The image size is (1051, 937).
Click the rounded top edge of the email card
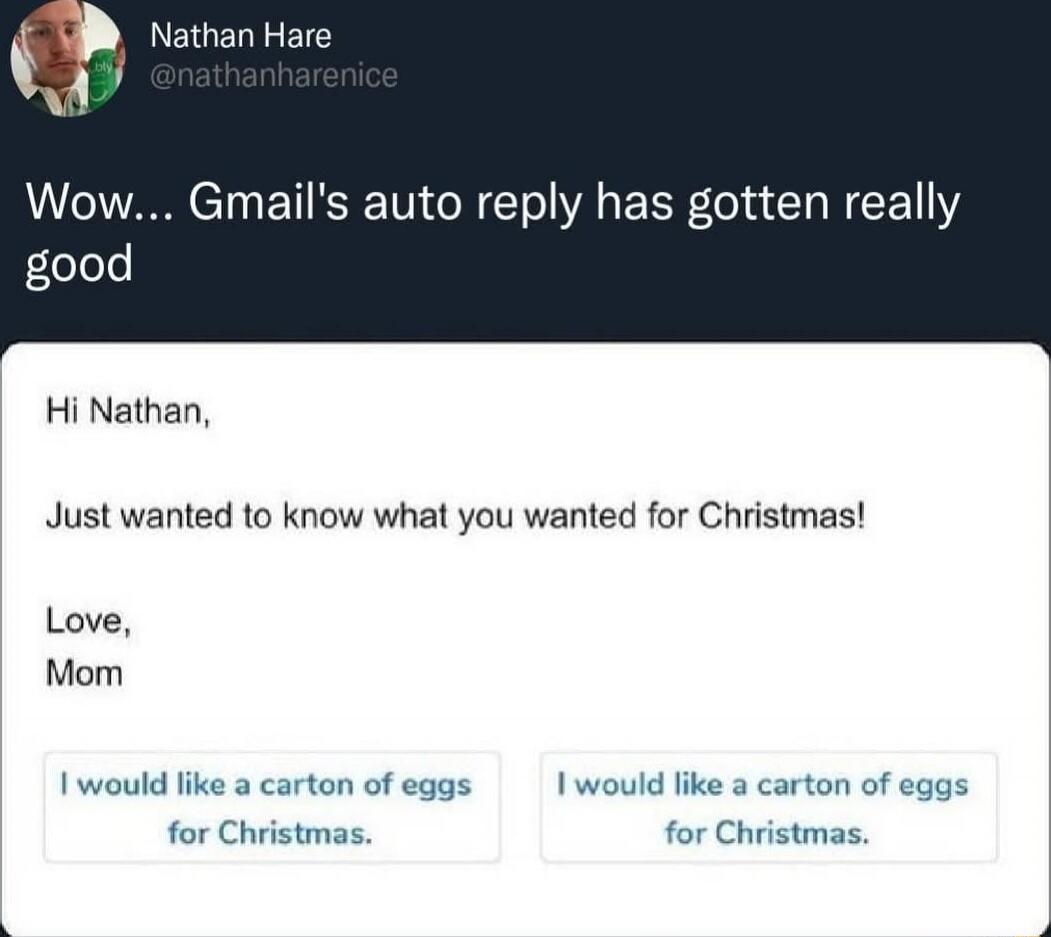coord(525,343)
